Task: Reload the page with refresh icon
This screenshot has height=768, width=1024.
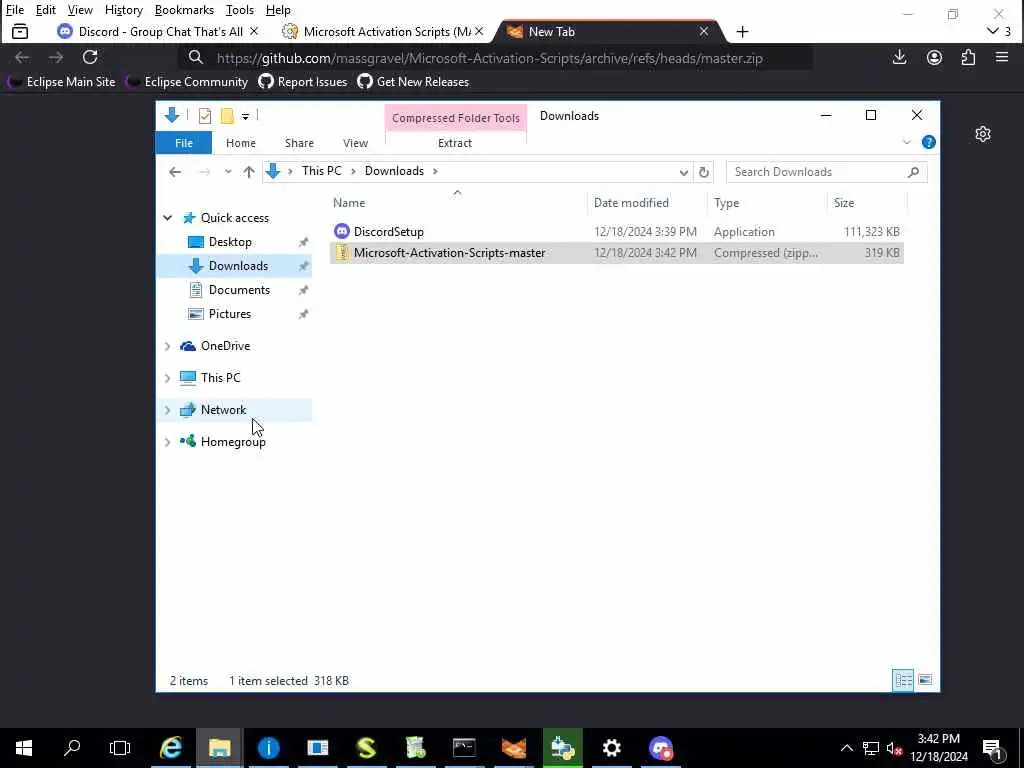Action: pyautogui.click(x=90, y=57)
